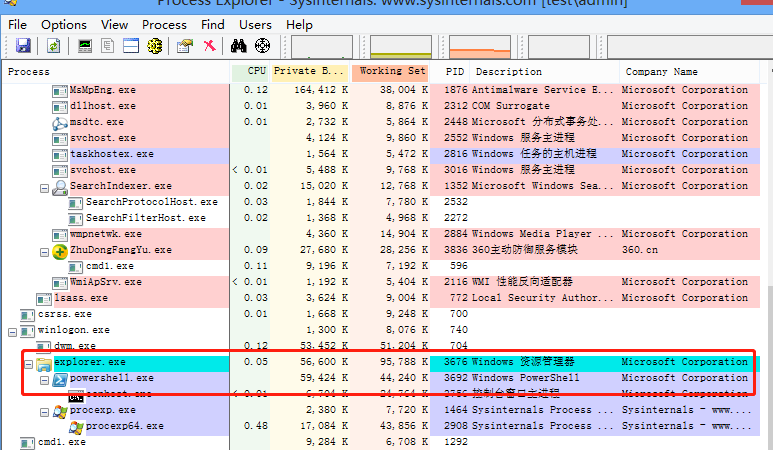Click the wmpnetwk.exe process icon
773x450 pixels.
pos(60,235)
